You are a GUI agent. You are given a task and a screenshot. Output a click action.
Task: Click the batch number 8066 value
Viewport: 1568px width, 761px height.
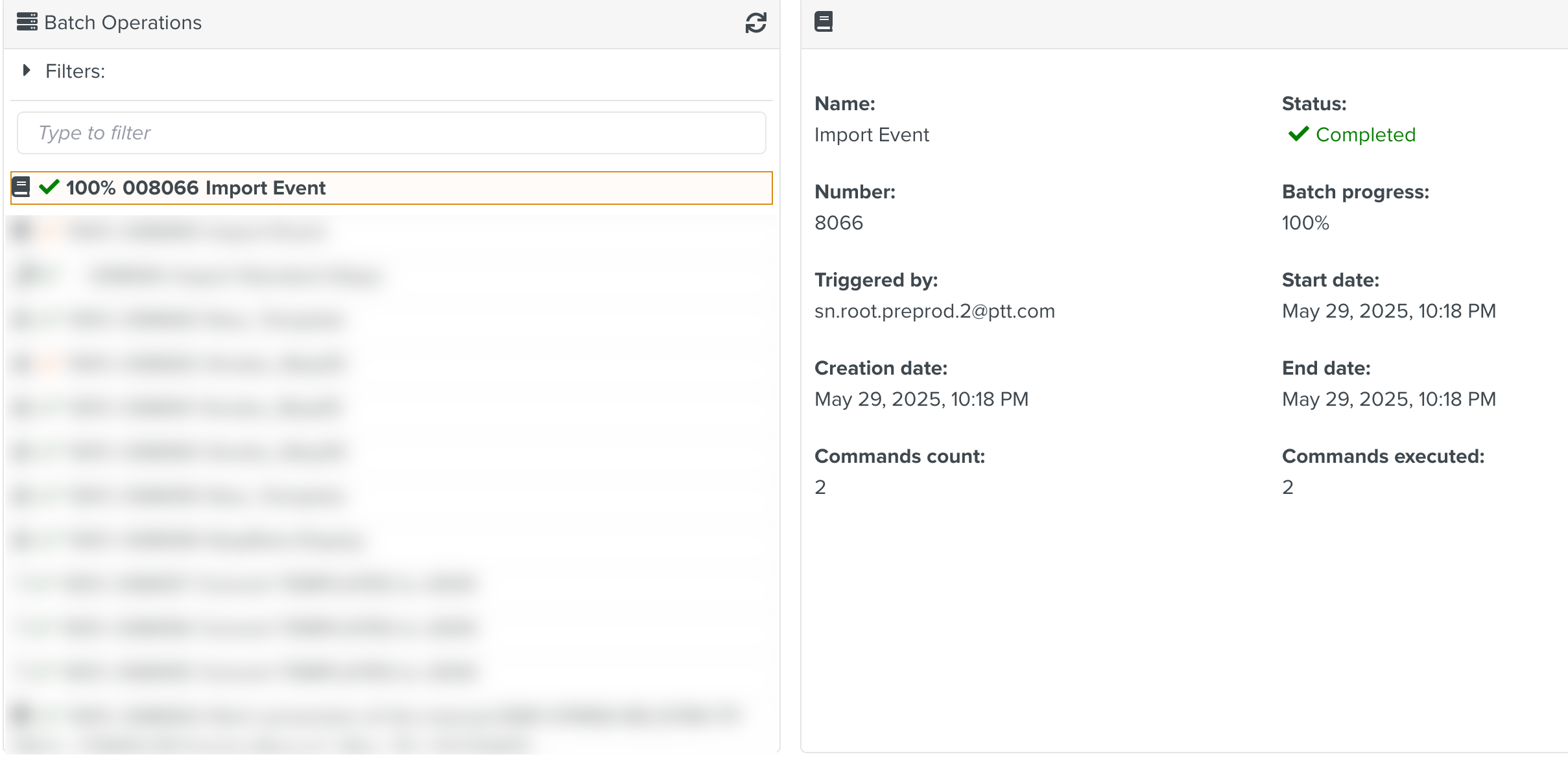tap(838, 223)
